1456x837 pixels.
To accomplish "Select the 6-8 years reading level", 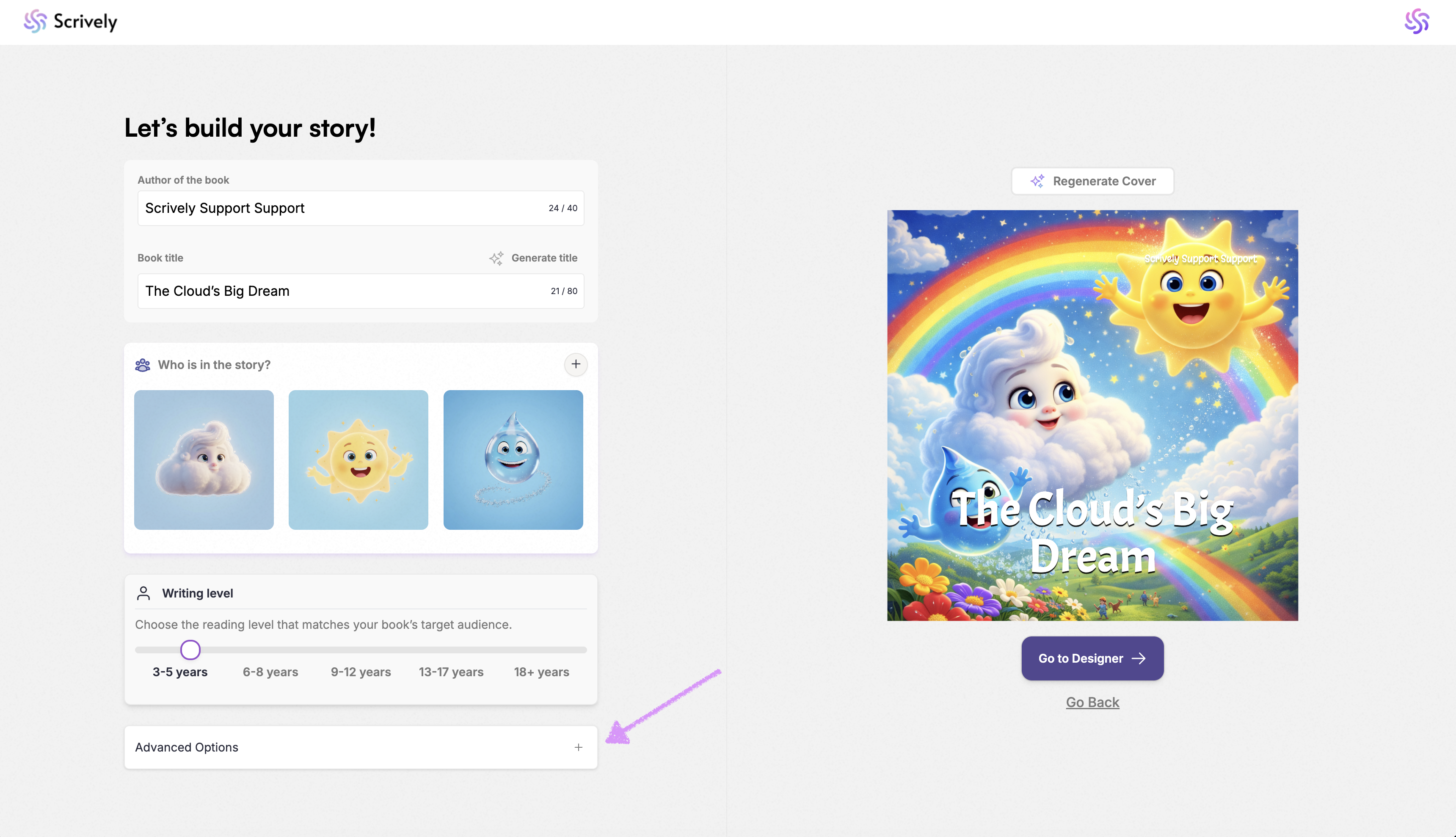I will pos(270,672).
